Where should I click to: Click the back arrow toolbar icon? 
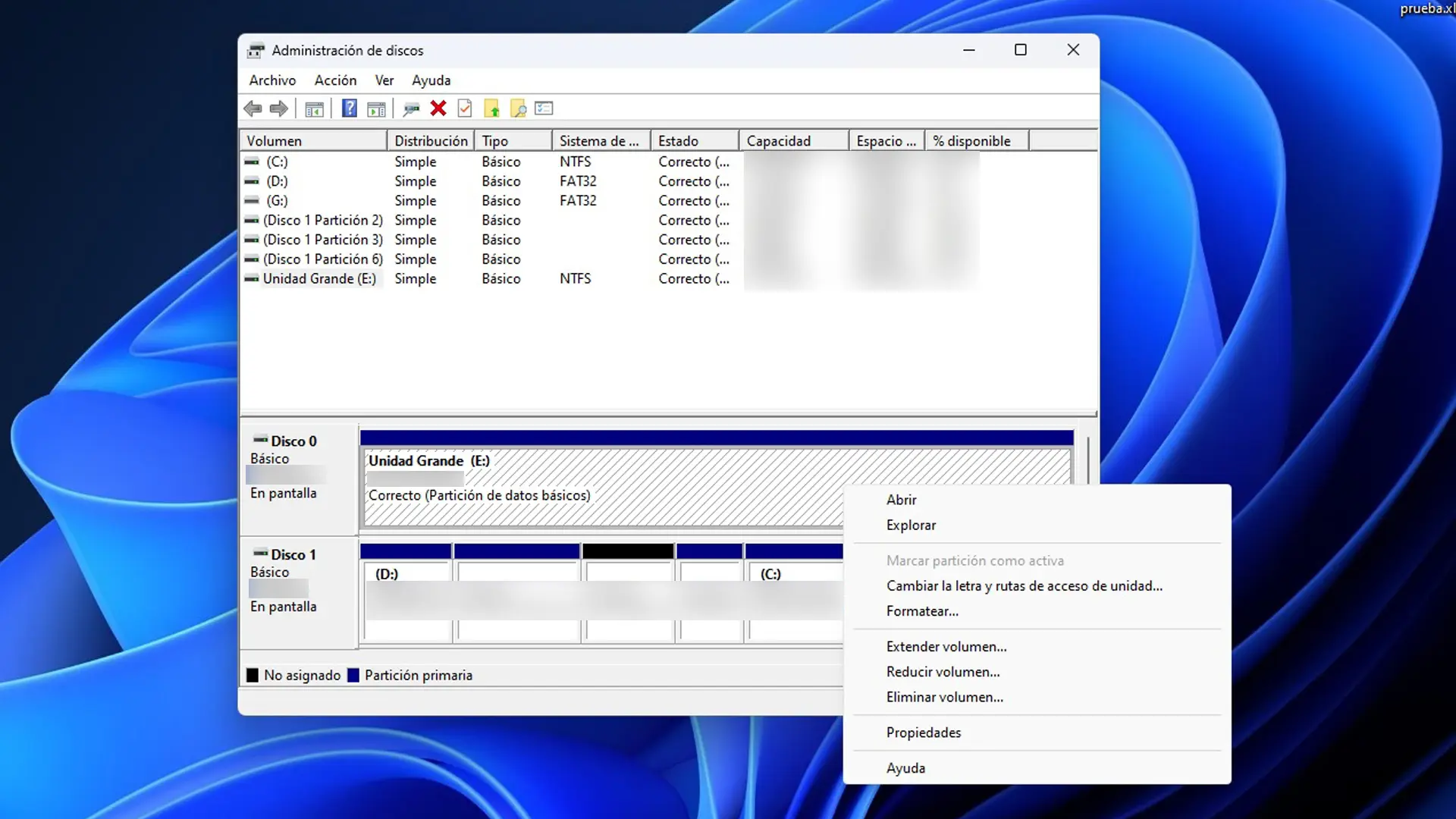click(253, 108)
